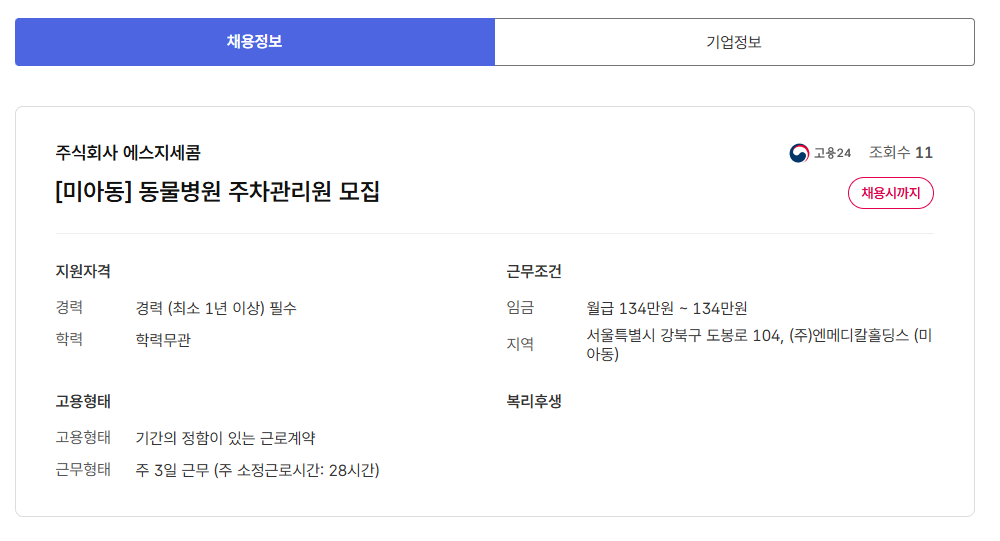Click the 주 3일 근무 schedule text

pyautogui.click(x=257, y=470)
